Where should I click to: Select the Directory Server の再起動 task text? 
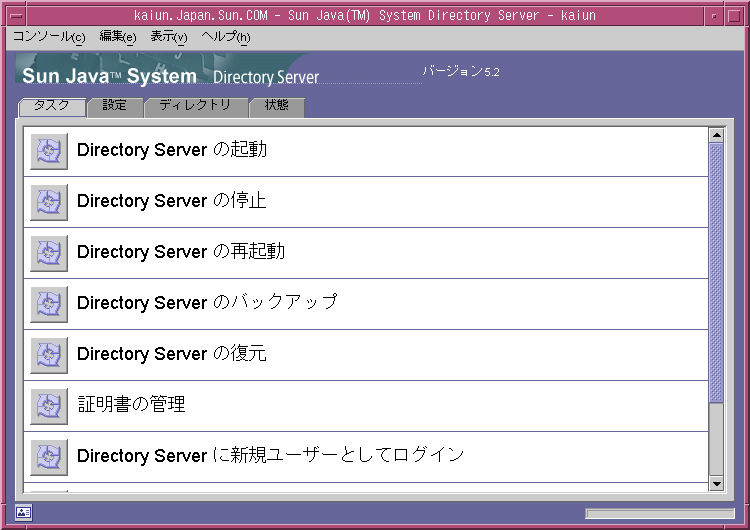click(x=181, y=252)
